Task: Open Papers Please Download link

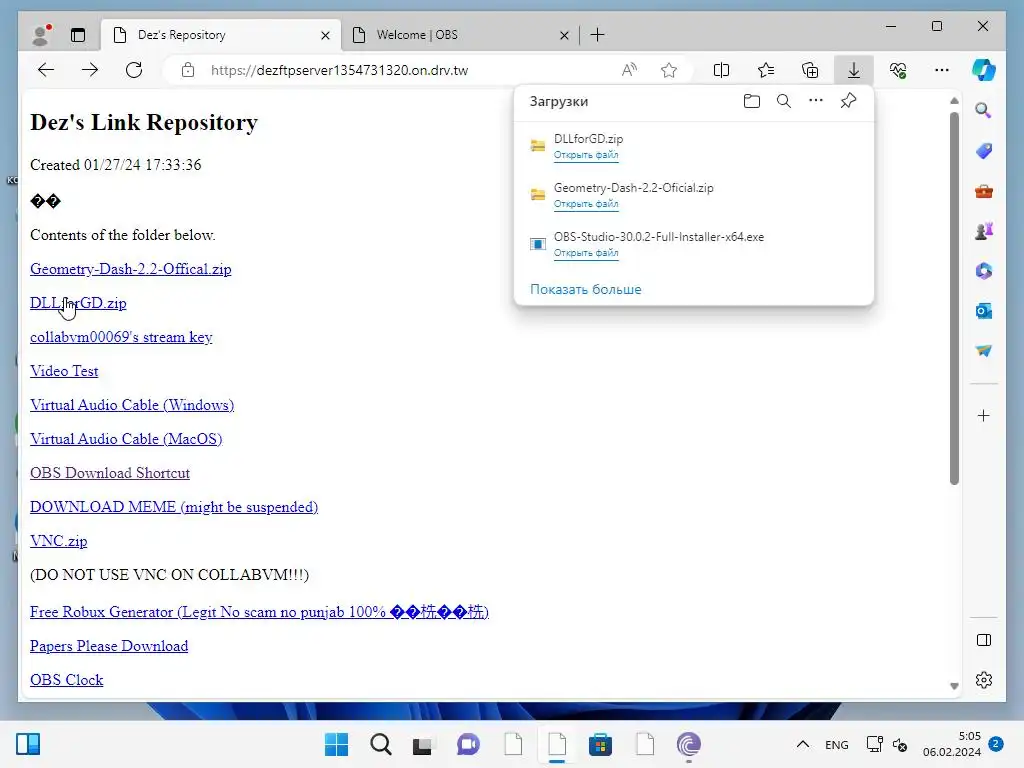Action: 109,646
